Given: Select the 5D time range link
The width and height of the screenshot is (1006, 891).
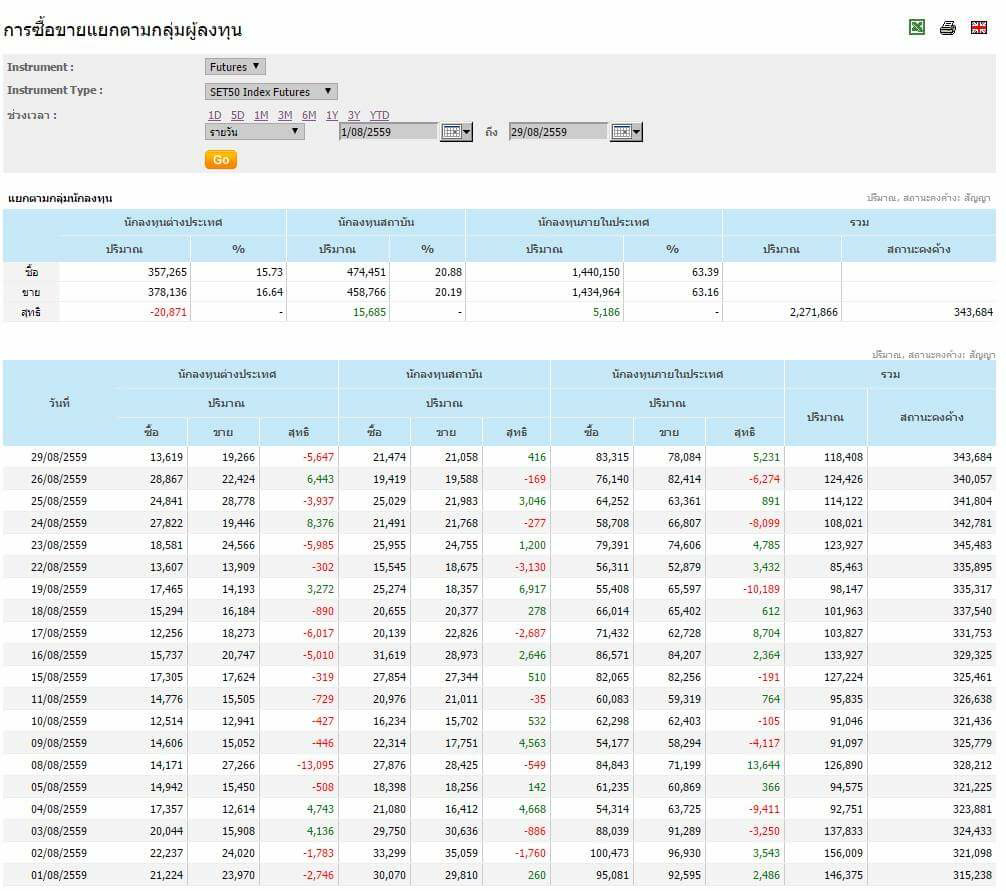Looking at the screenshot, I should tap(237, 115).
